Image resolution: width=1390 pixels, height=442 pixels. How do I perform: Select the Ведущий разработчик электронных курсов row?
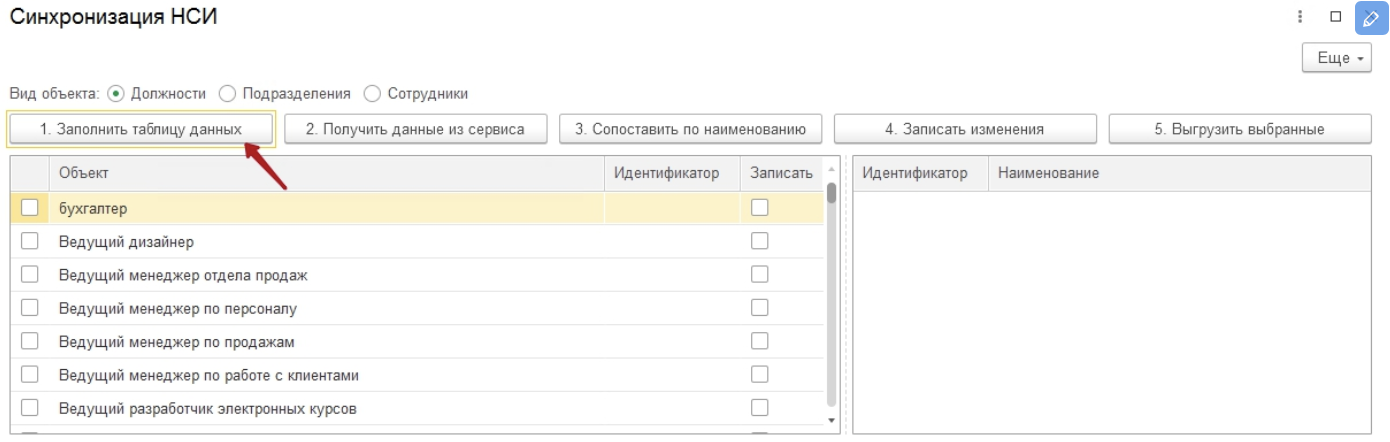(418, 408)
